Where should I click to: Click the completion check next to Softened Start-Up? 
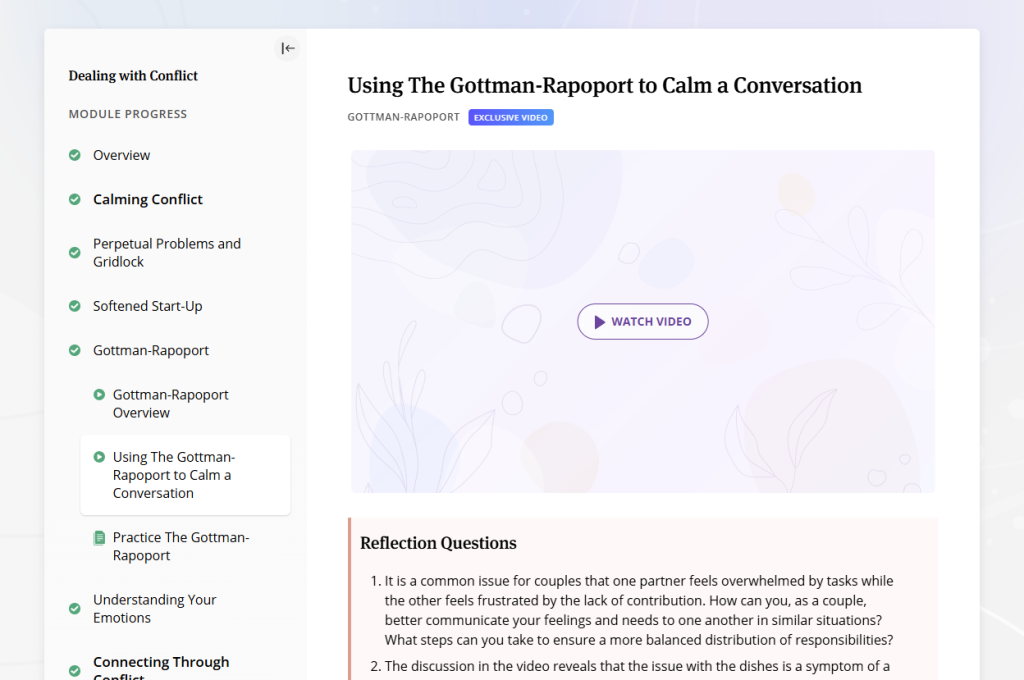74,306
